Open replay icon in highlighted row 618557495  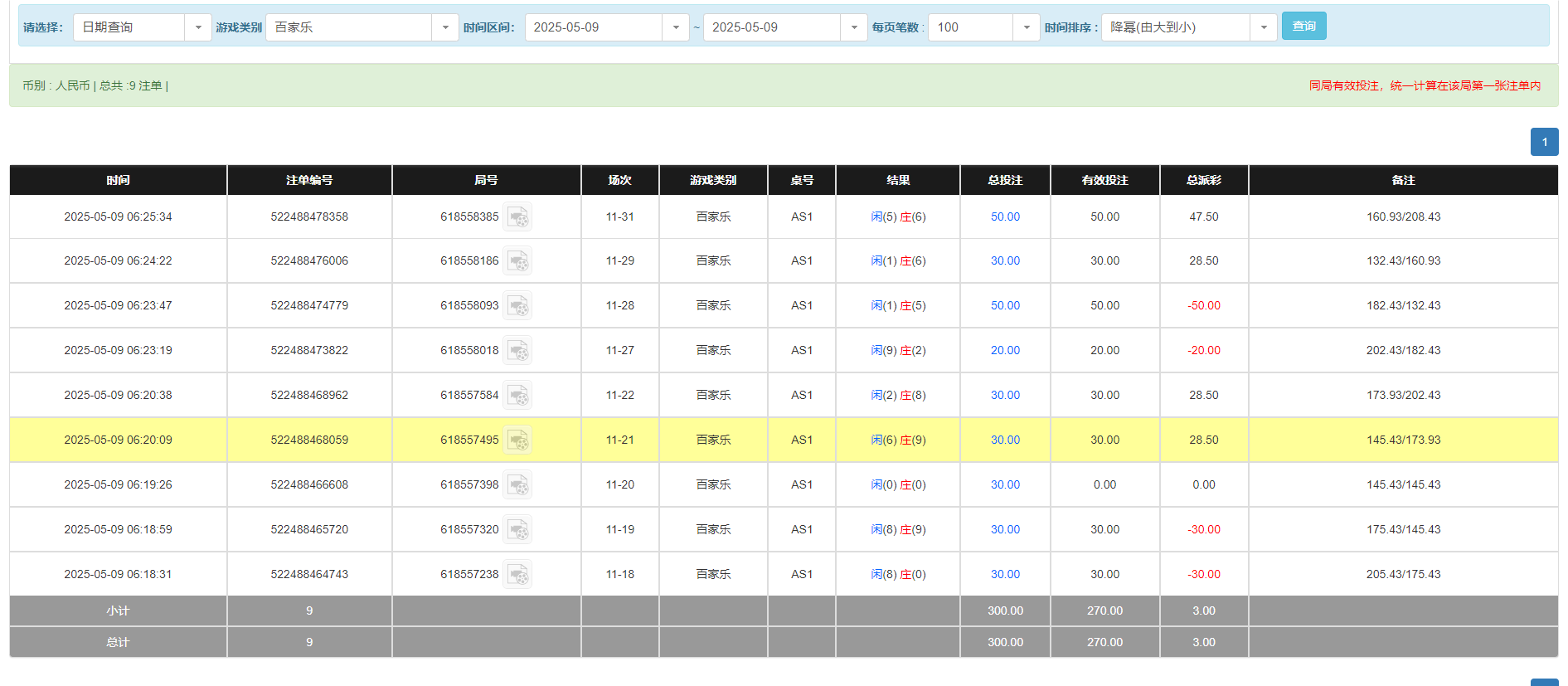[x=517, y=440]
